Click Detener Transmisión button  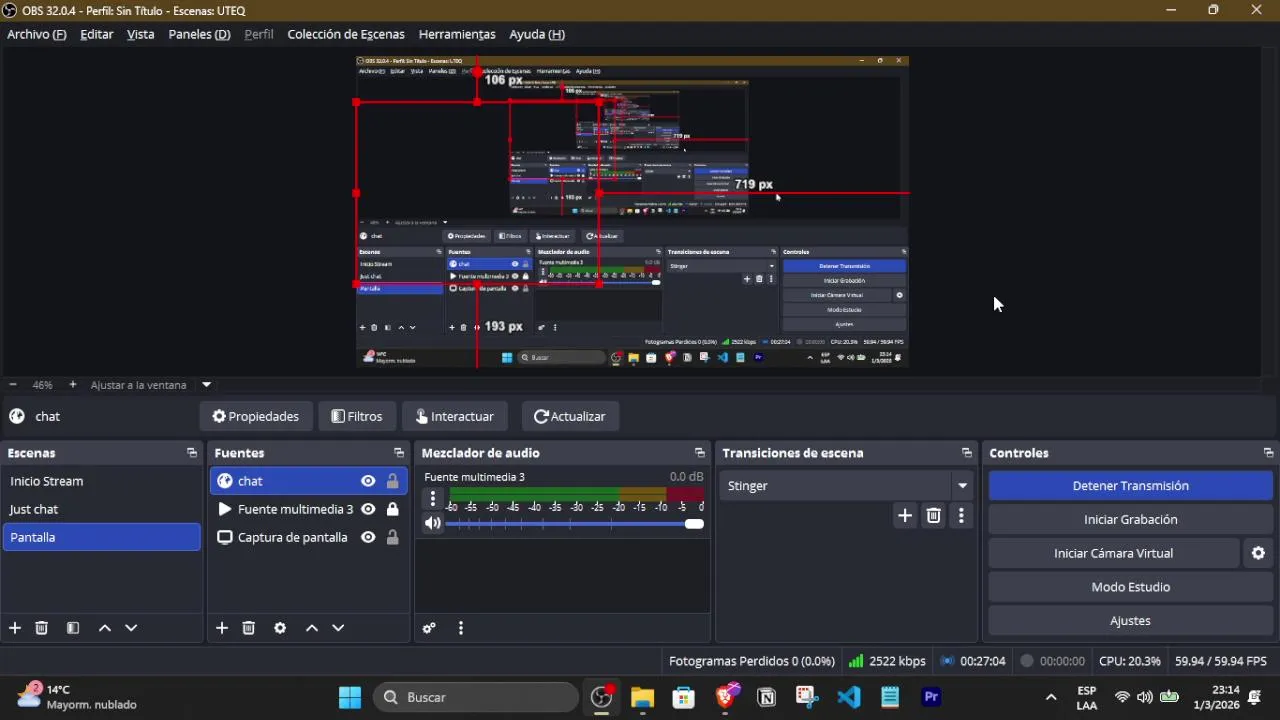click(1131, 486)
